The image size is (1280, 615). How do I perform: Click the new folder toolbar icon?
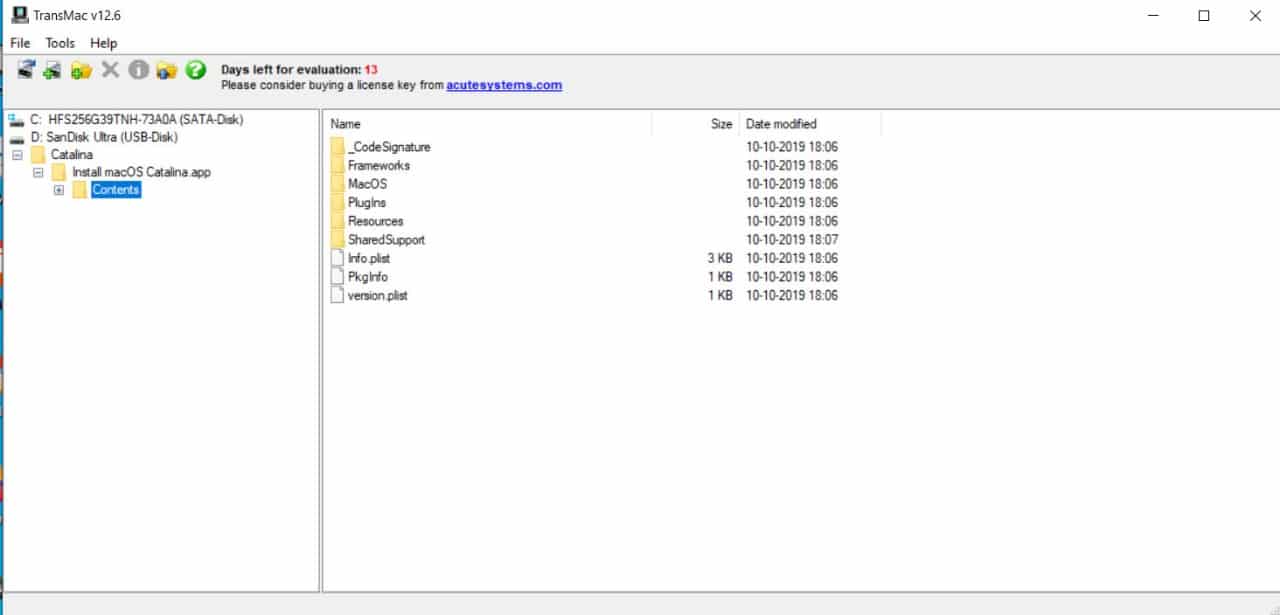81,70
